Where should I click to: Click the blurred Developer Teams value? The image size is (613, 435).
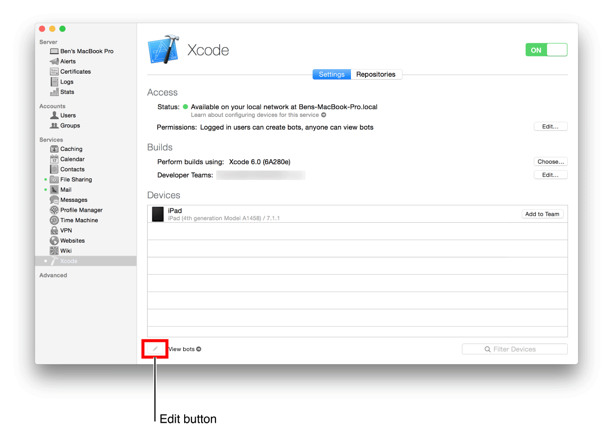coord(261,175)
